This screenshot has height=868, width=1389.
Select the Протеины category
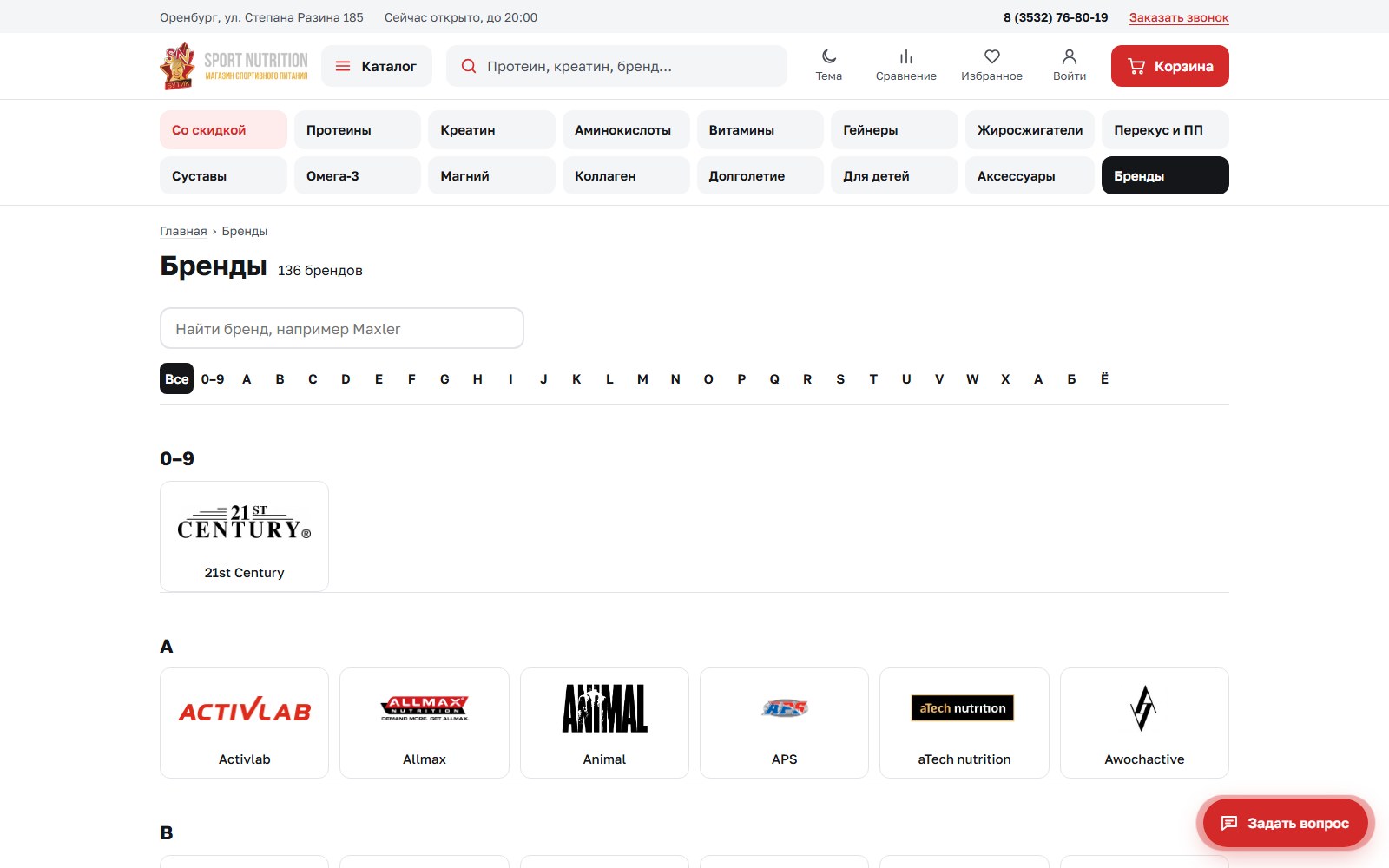(358, 129)
